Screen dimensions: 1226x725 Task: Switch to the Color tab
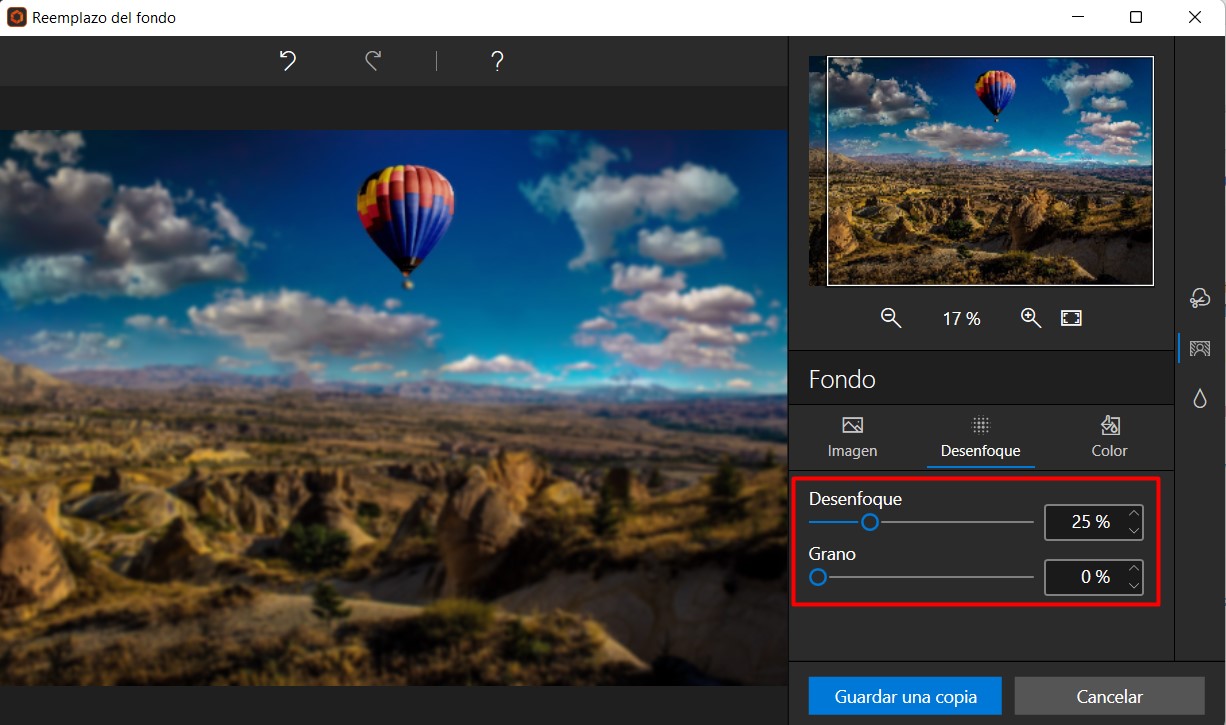1109,437
